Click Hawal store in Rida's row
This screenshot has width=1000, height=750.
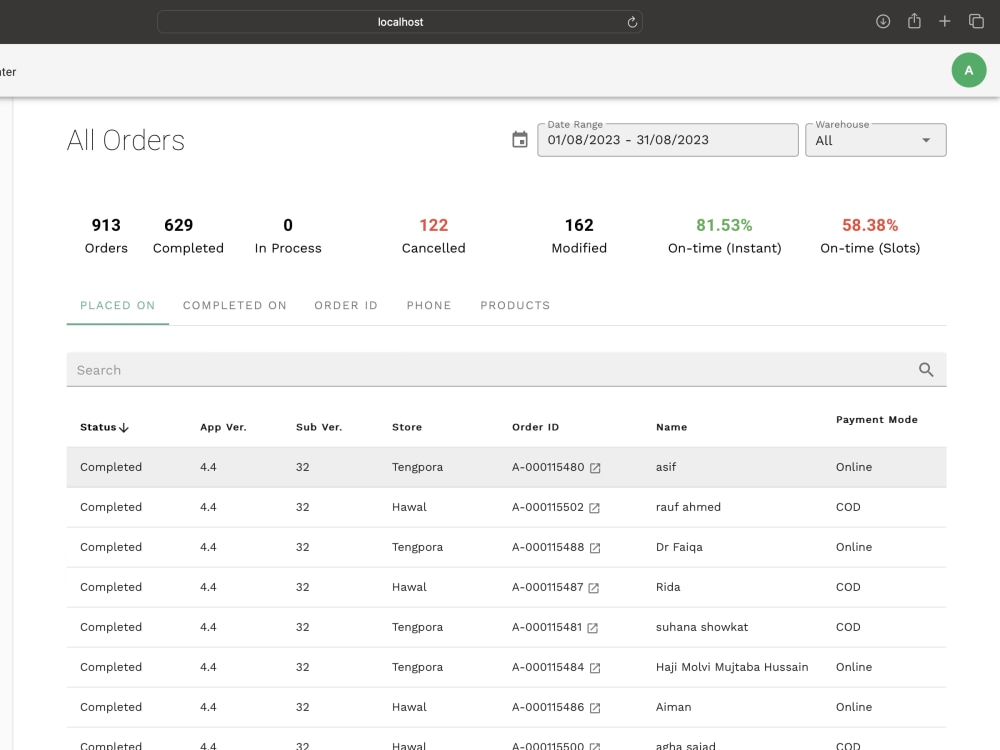click(409, 587)
